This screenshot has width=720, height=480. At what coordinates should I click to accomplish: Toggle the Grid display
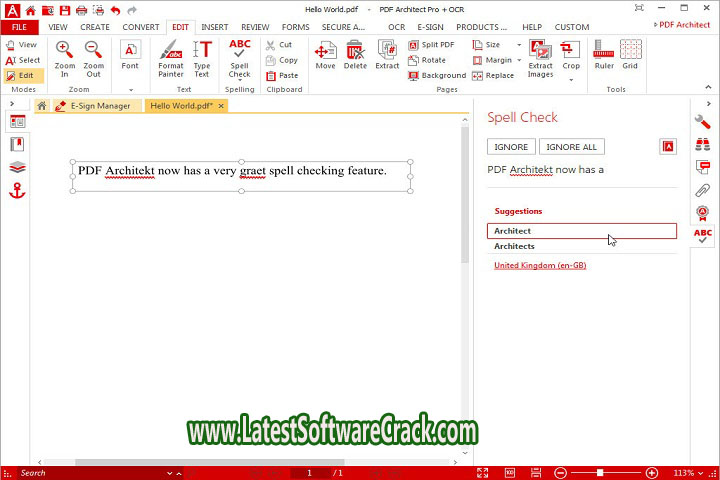(x=630, y=56)
